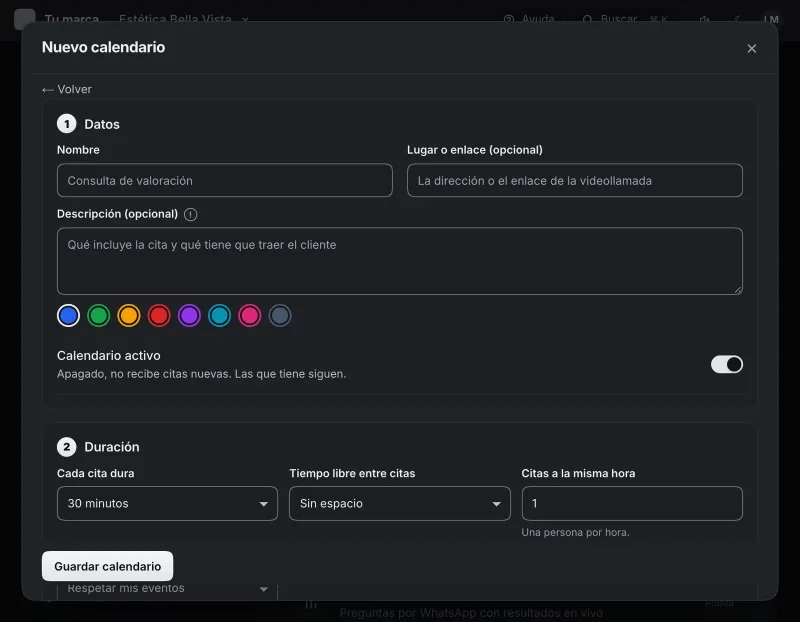Choose the green color swatch
Image resolution: width=800 pixels, height=622 pixels.
point(98,315)
